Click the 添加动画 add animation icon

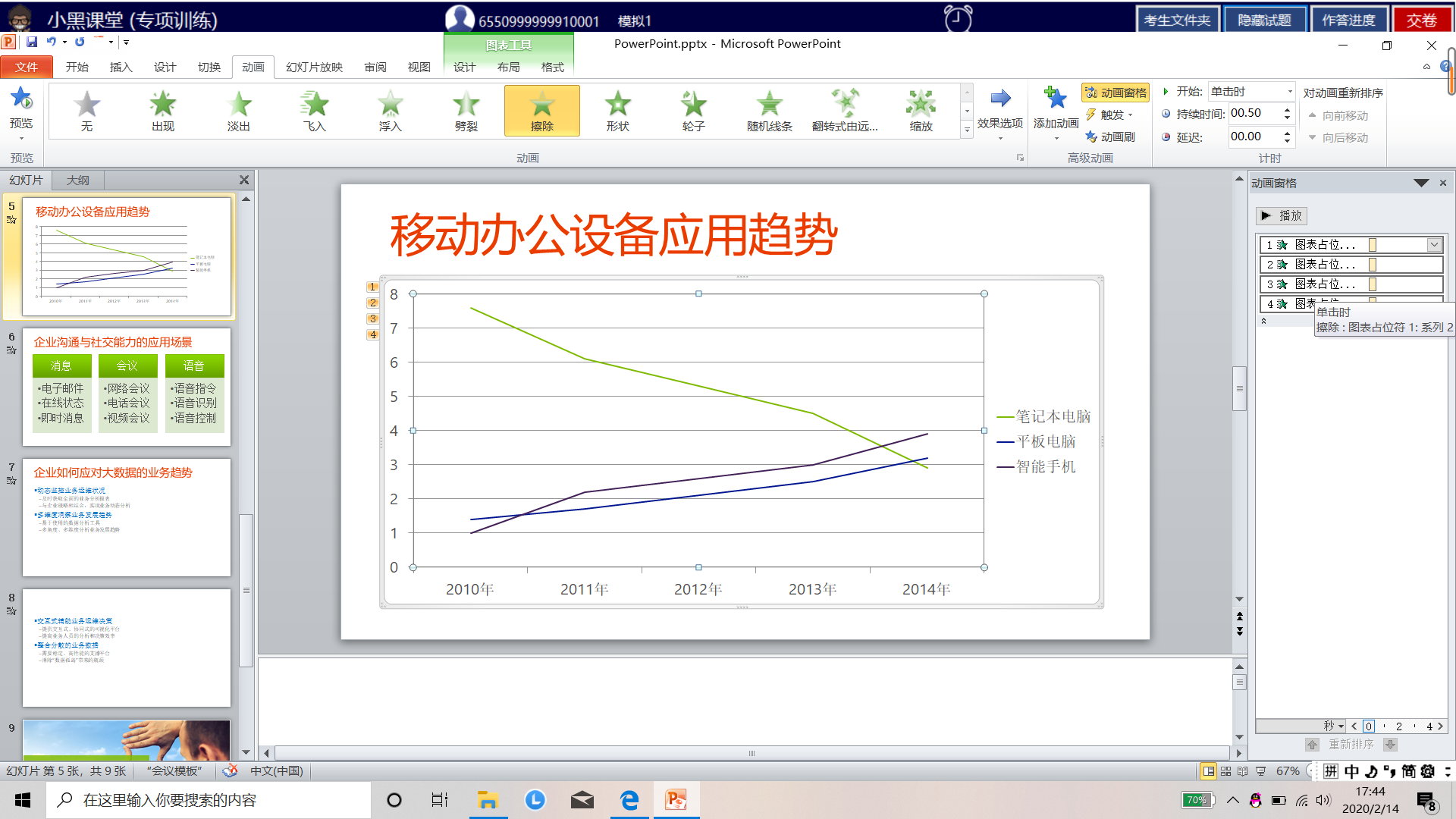pos(1056,99)
